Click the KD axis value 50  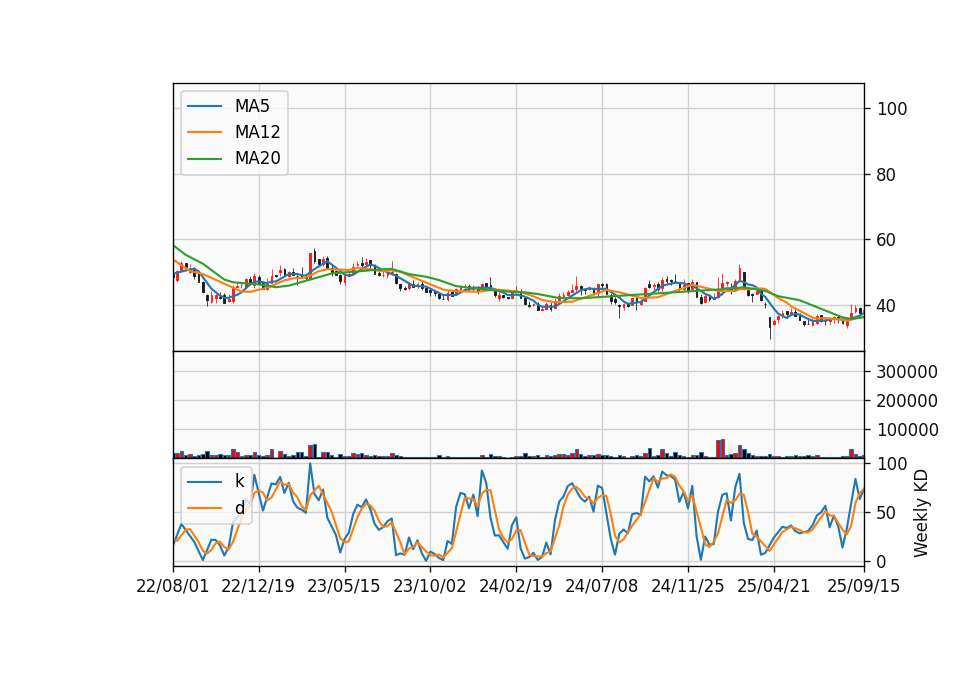[886, 513]
